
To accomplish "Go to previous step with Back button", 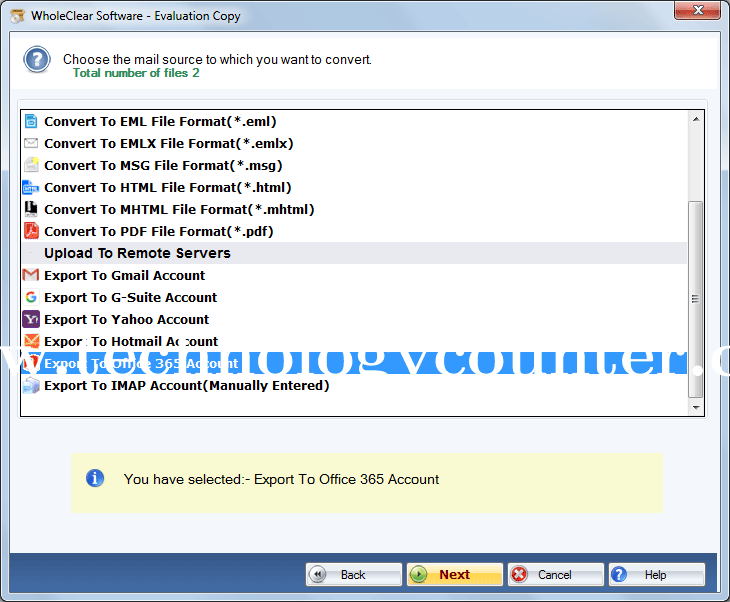I will [x=354, y=575].
